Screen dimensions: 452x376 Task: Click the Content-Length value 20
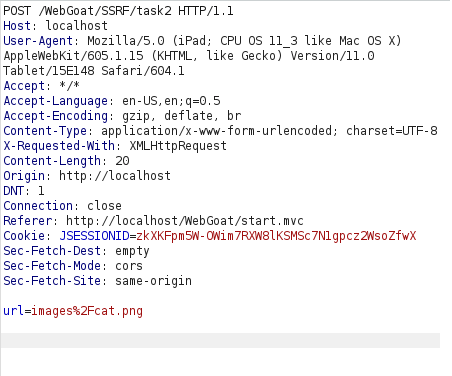[x=122, y=161]
